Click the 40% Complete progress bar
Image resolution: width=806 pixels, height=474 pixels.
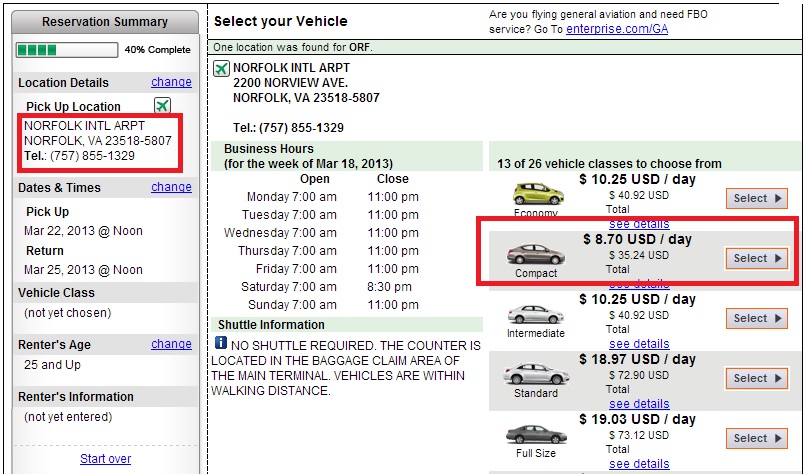pyautogui.click(x=67, y=50)
